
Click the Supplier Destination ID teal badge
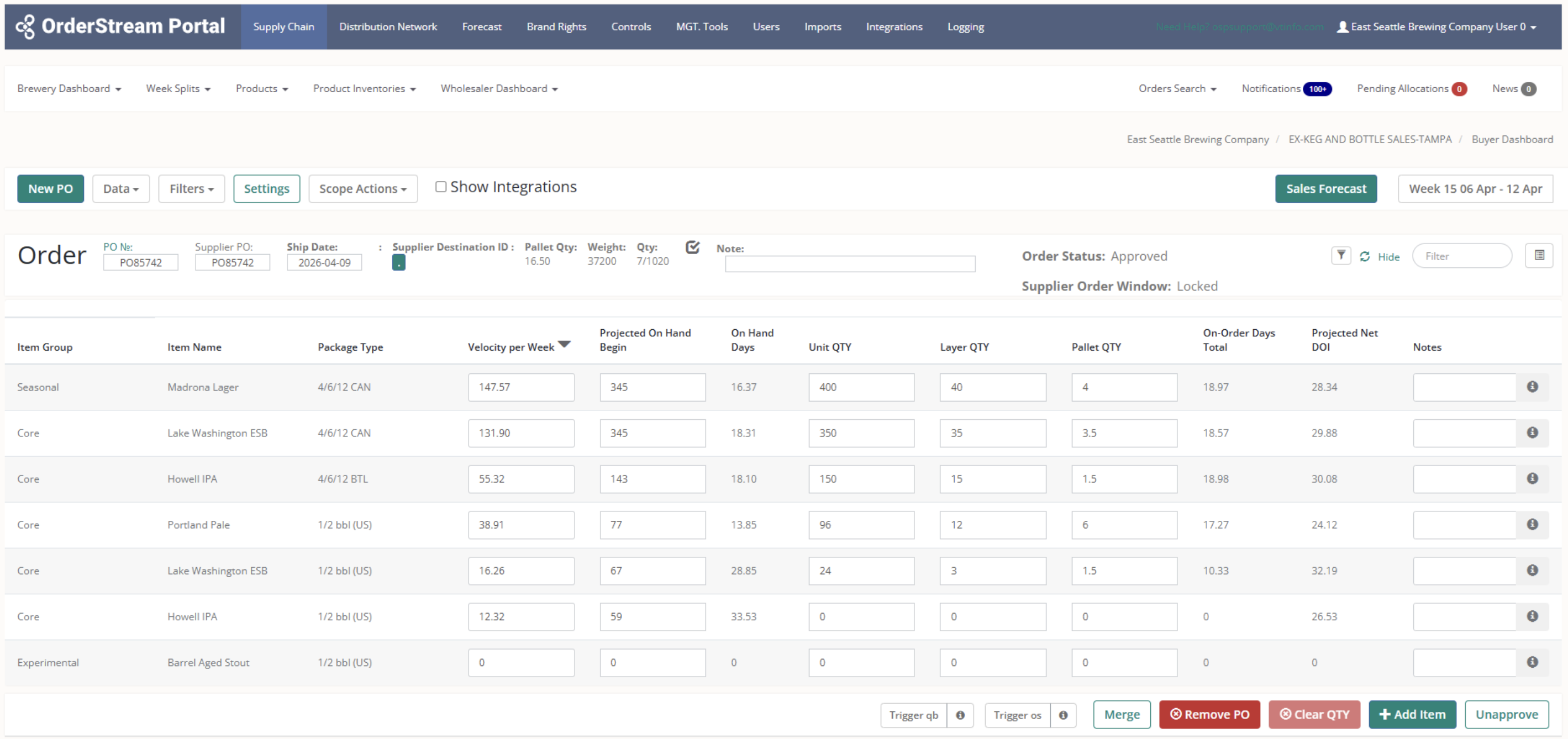[x=399, y=263]
